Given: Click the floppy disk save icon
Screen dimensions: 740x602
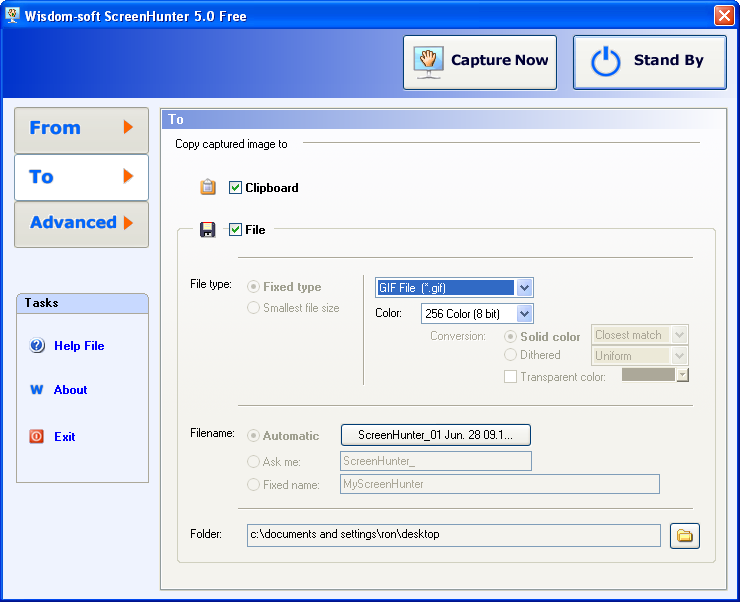Looking at the screenshot, I should point(208,229).
